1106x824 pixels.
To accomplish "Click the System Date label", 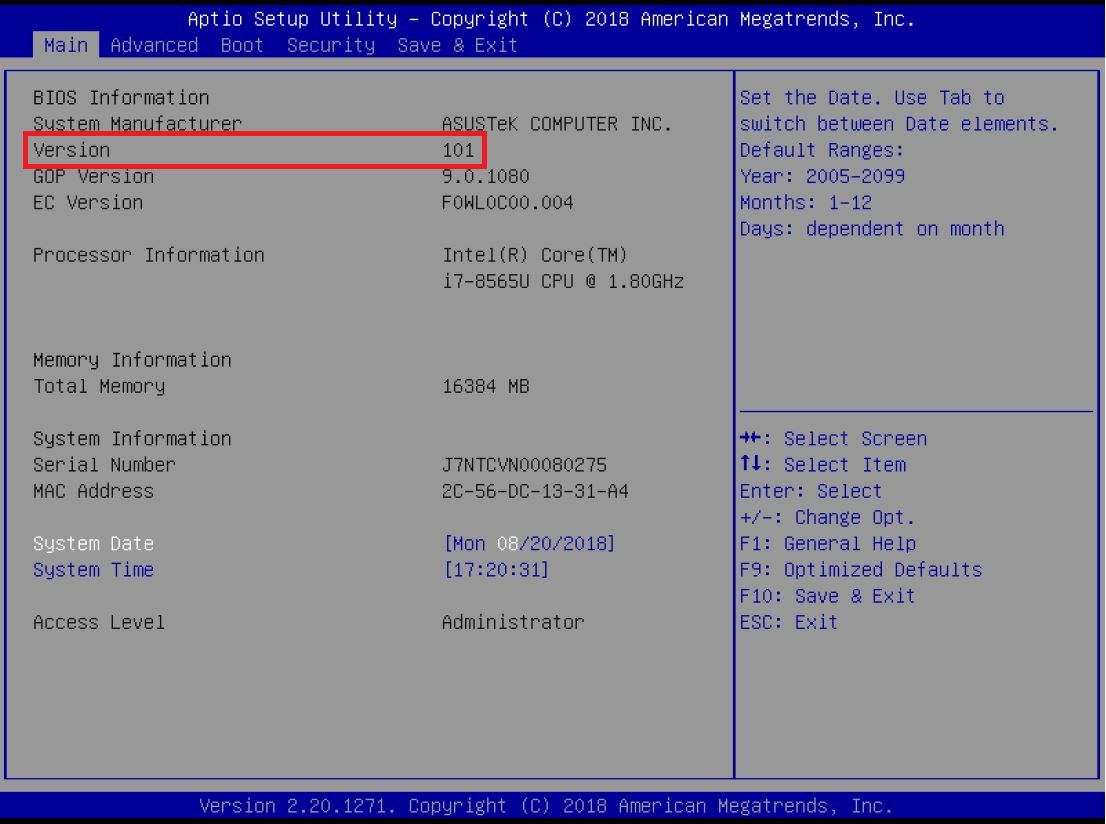I will click(x=93, y=544).
